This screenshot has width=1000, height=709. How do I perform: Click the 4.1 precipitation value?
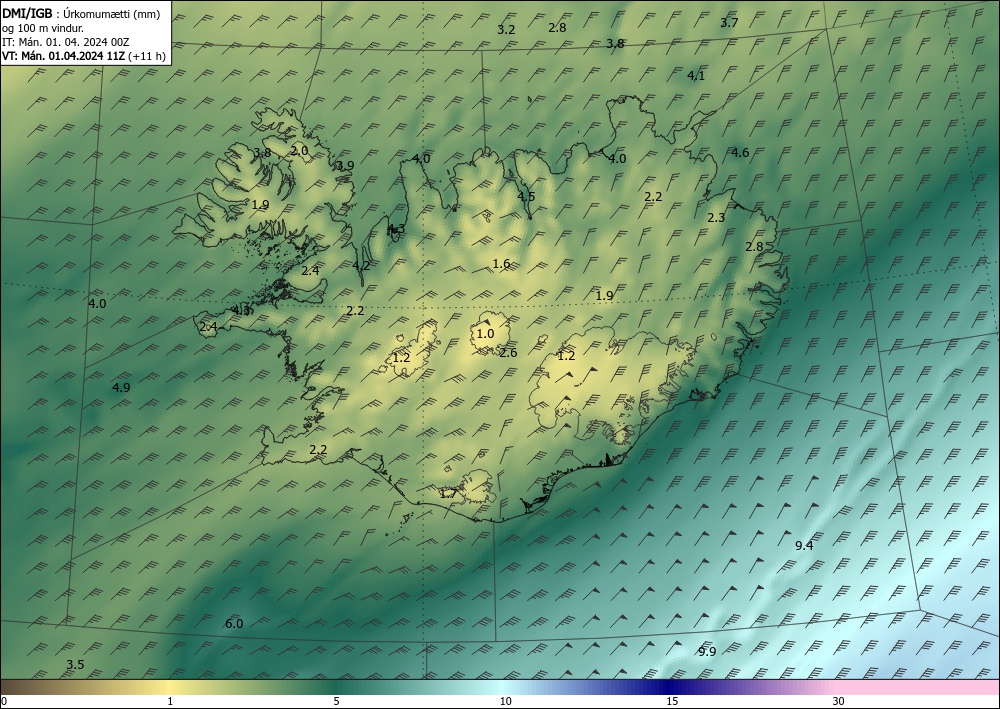point(696,76)
